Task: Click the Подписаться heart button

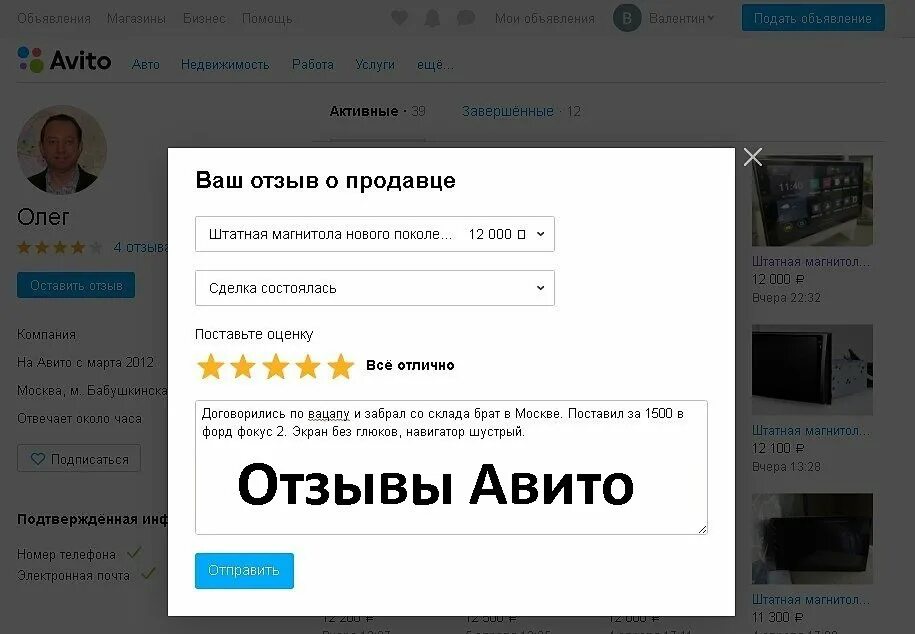Action: [x=79, y=459]
